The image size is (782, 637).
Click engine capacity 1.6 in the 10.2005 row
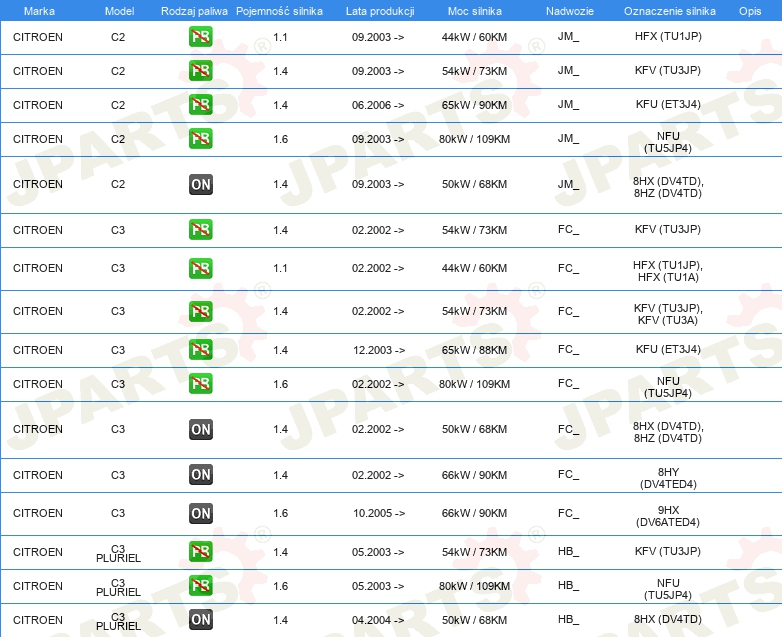point(280,513)
